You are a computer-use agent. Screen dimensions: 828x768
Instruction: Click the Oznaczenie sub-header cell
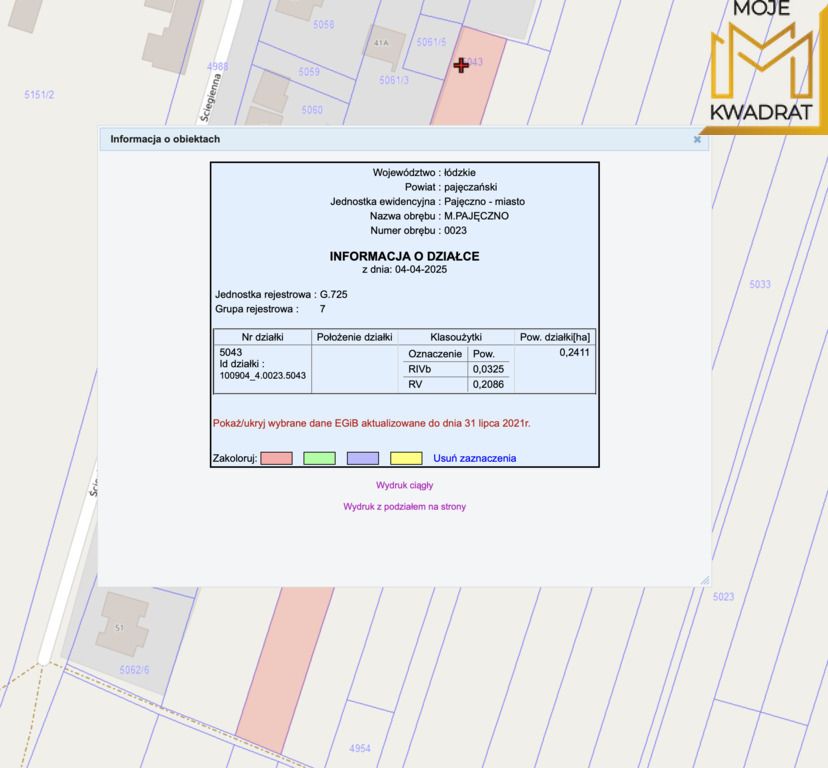point(435,354)
